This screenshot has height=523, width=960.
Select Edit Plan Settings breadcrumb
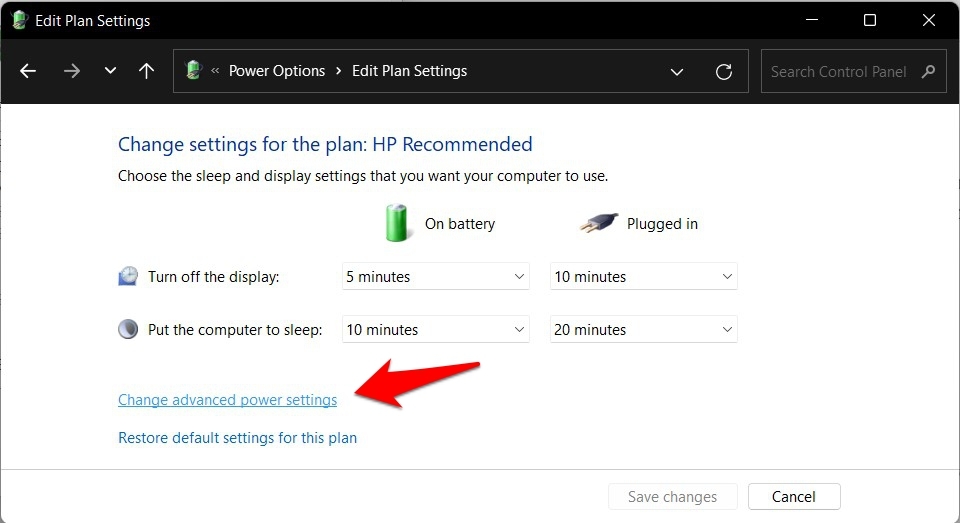click(x=409, y=71)
